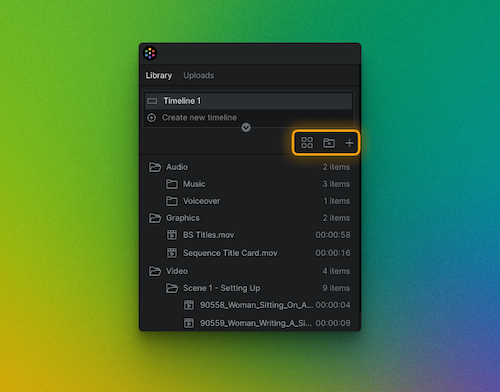Switch to the Uploads tab
This screenshot has width=500, height=392.
(199, 75)
